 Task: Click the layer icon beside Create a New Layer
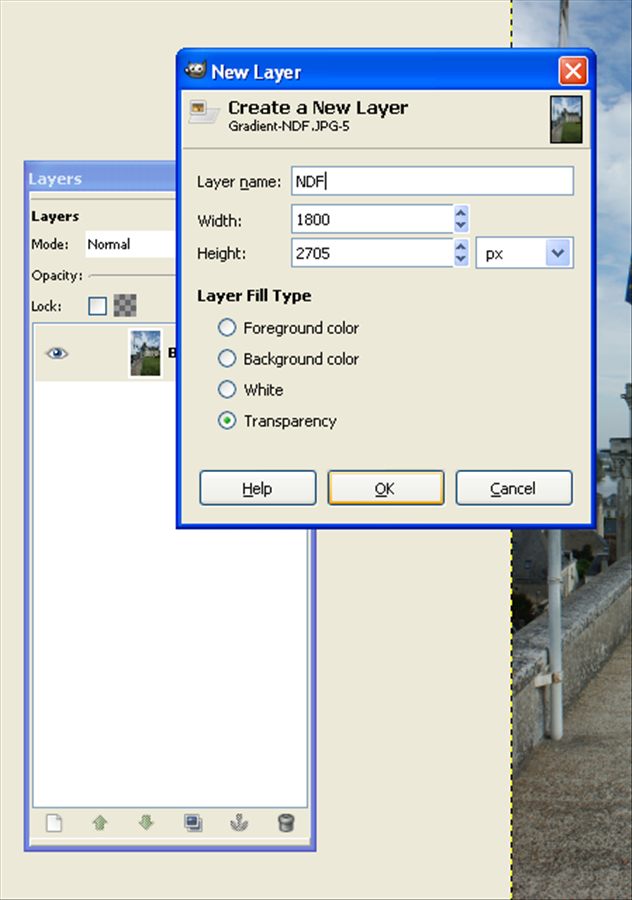pyautogui.click(x=204, y=112)
